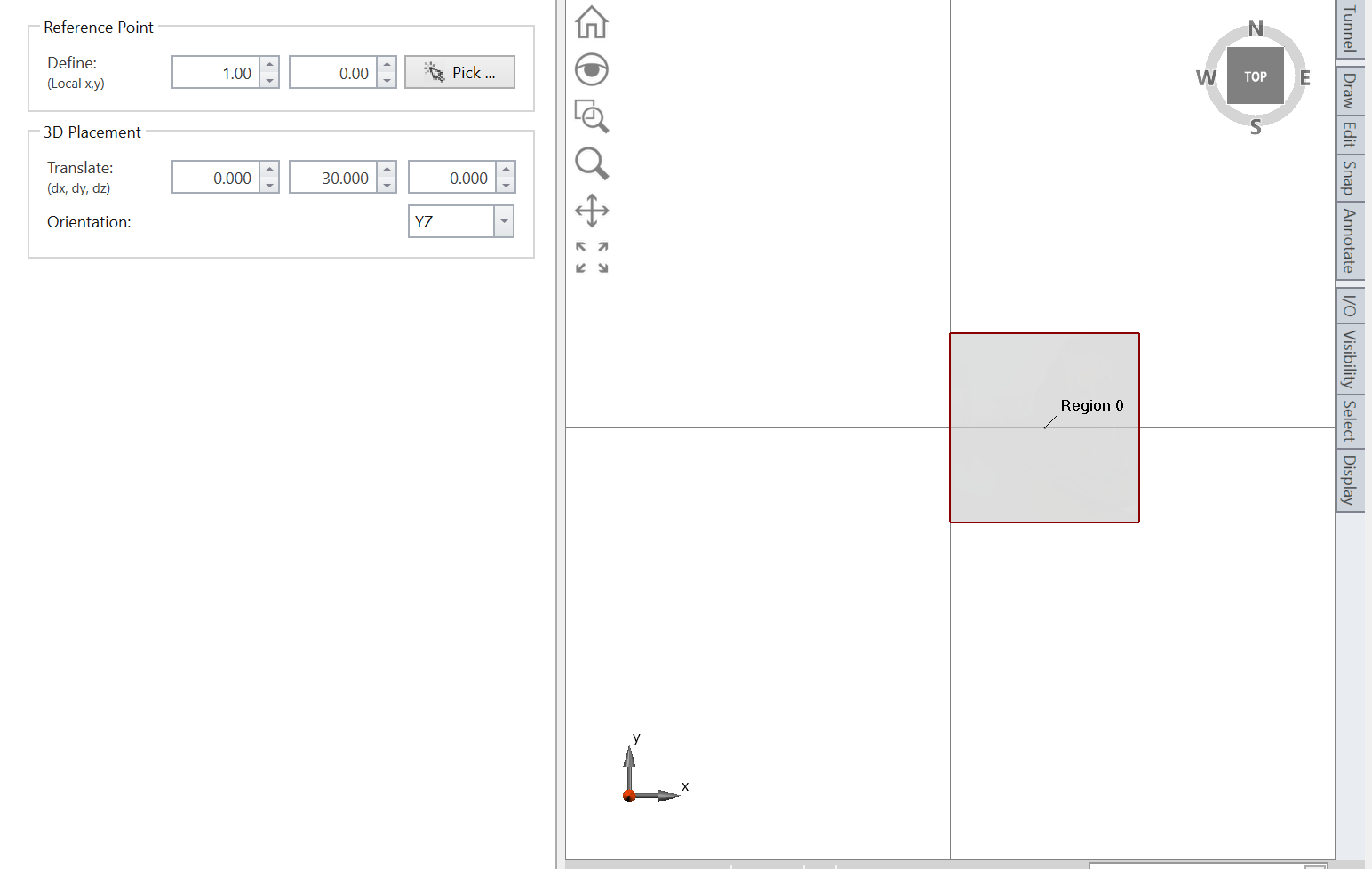Open the Display side tab
Image resolution: width=1372 pixels, height=869 pixels.
click(1350, 480)
